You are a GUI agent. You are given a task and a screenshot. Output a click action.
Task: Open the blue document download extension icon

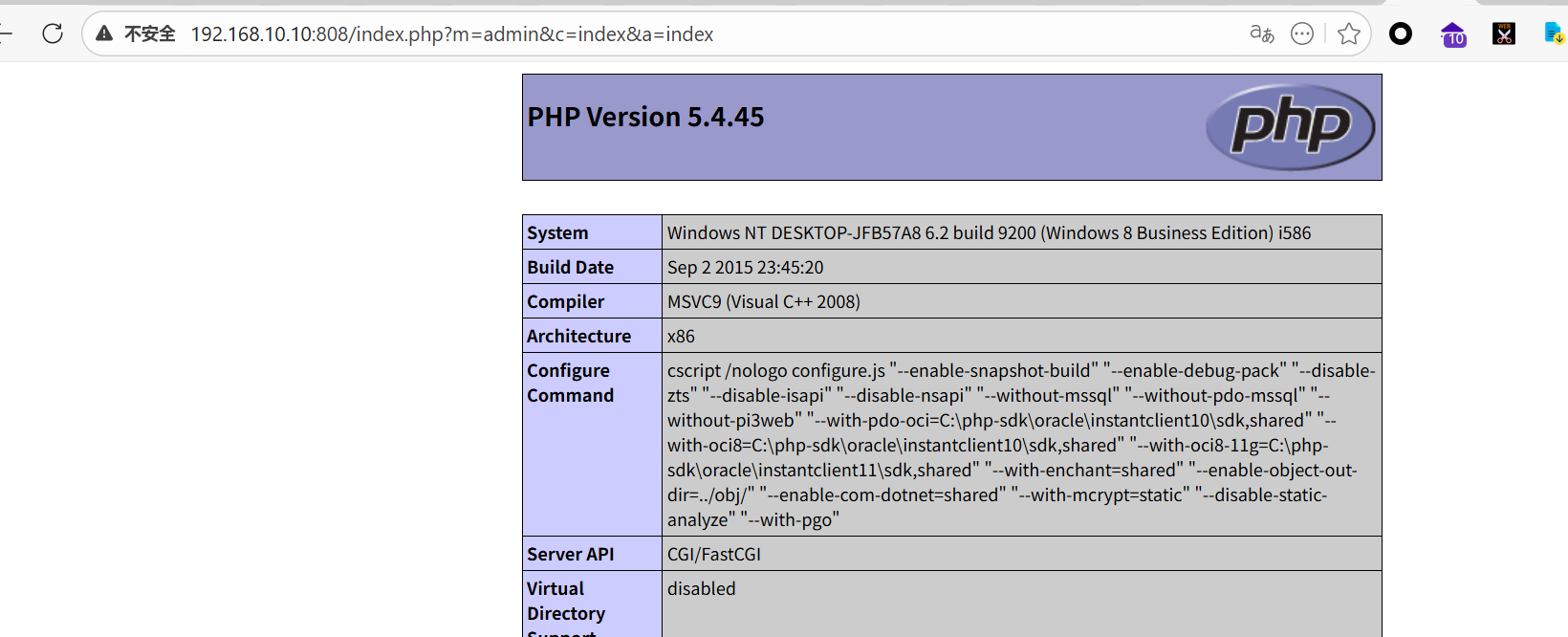pyautogui.click(x=1555, y=33)
